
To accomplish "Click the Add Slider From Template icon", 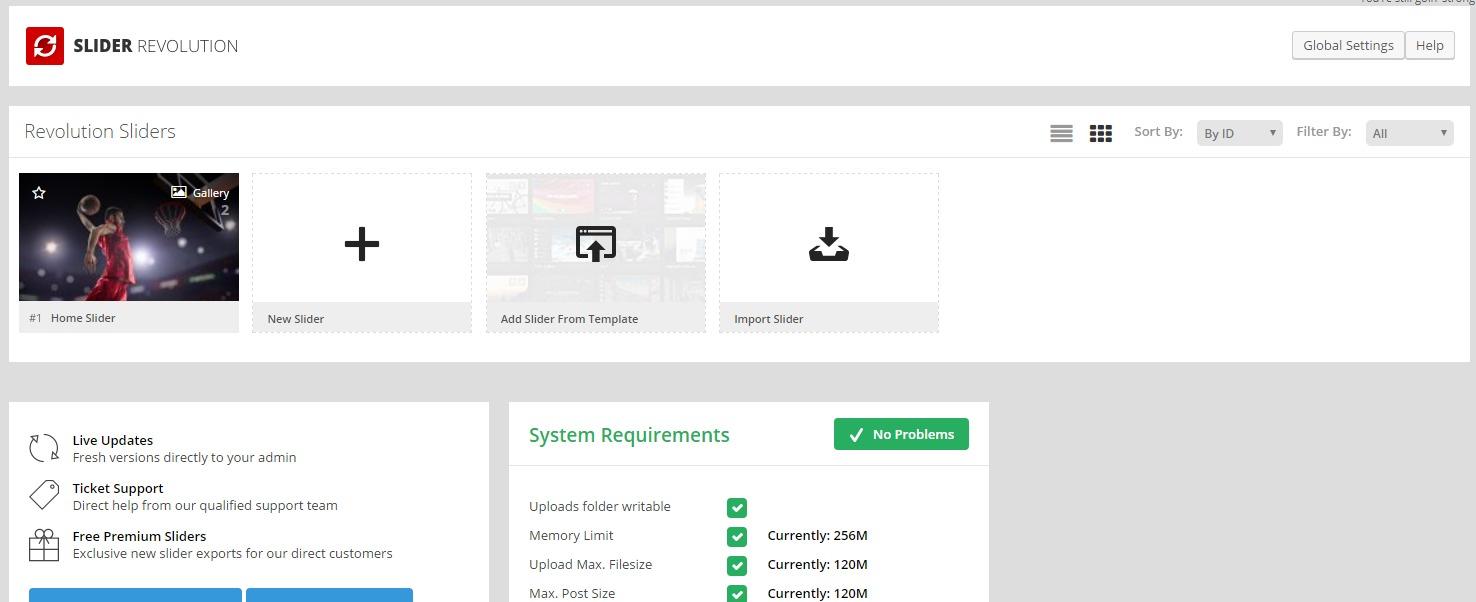I will (x=595, y=244).
